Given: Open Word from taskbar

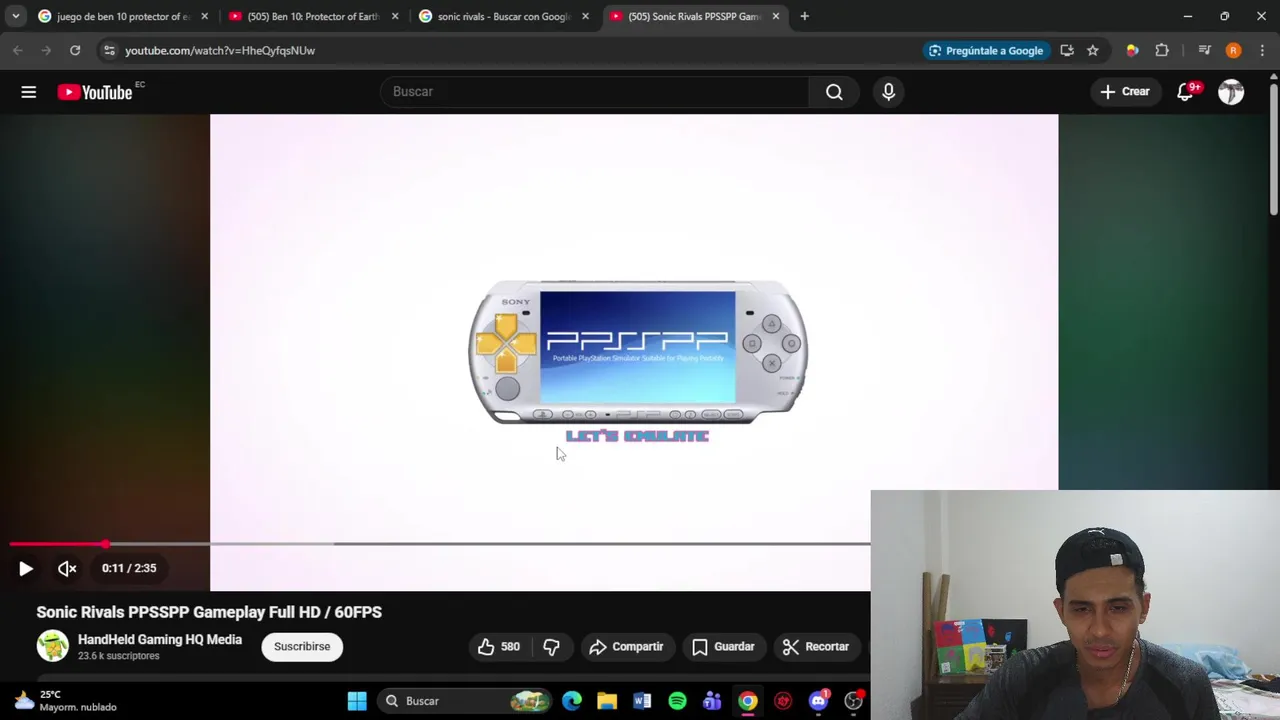Looking at the screenshot, I should tap(642, 701).
